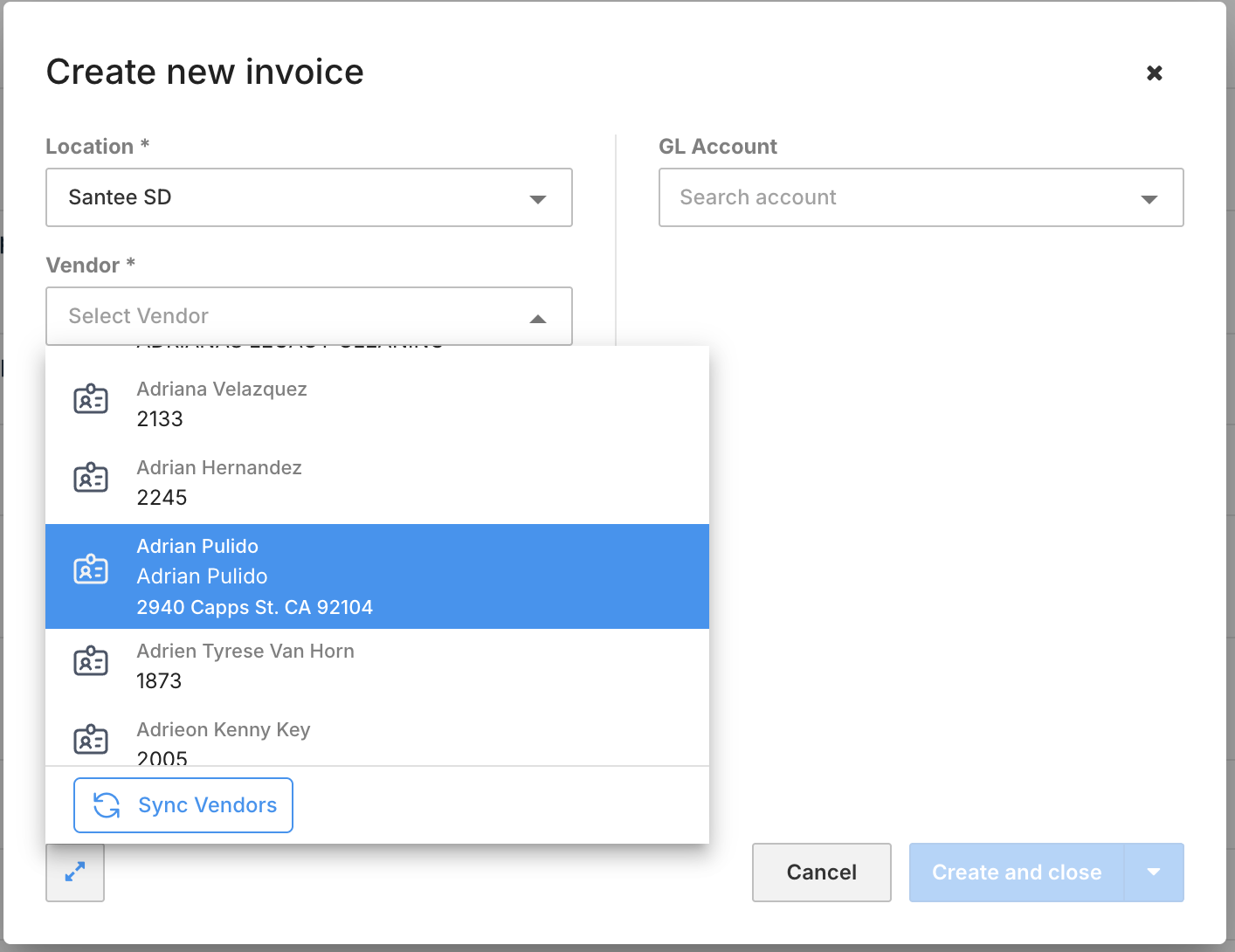
Task: Click the vendor number 2245
Action: (162, 498)
